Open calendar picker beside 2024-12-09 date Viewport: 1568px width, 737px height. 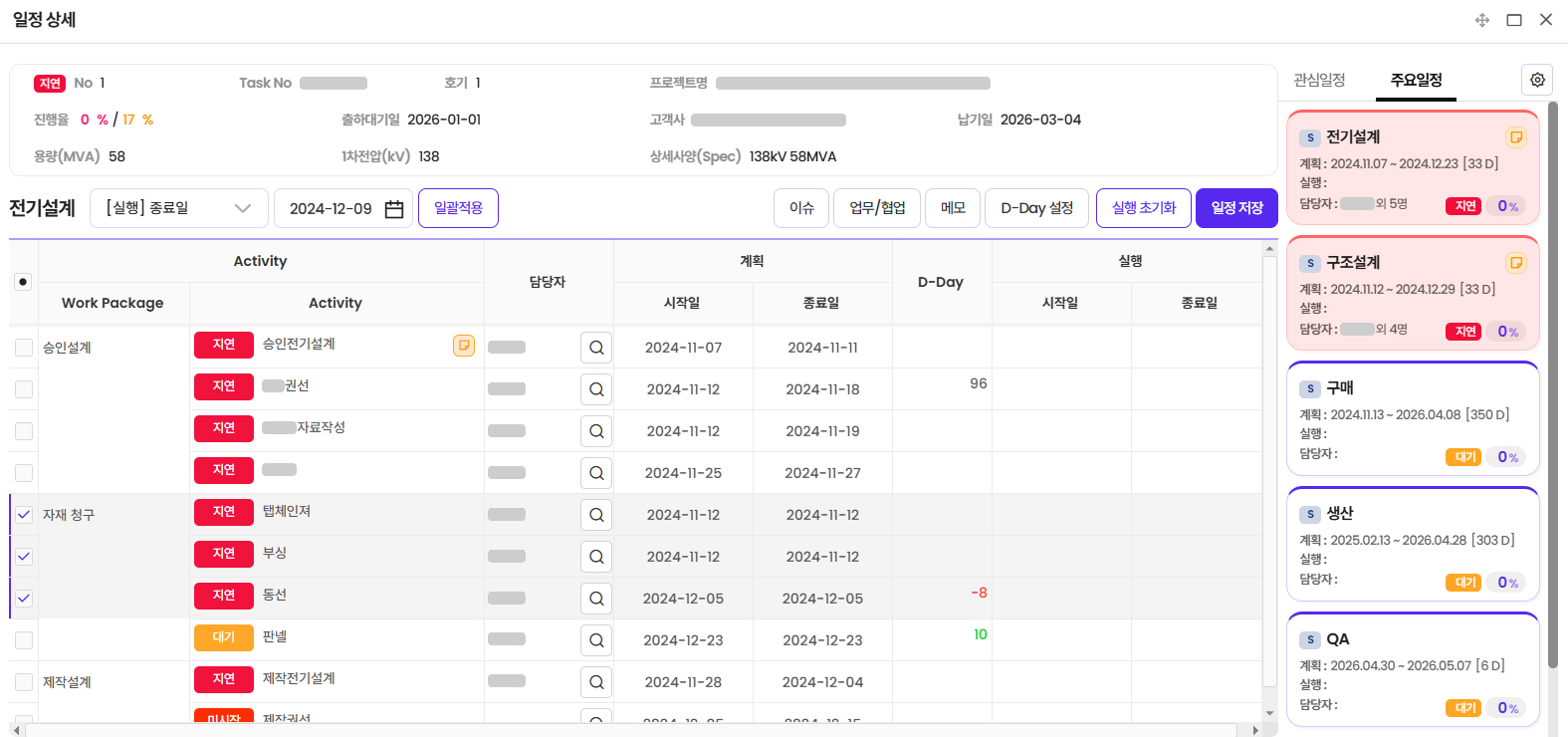click(x=394, y=209)
